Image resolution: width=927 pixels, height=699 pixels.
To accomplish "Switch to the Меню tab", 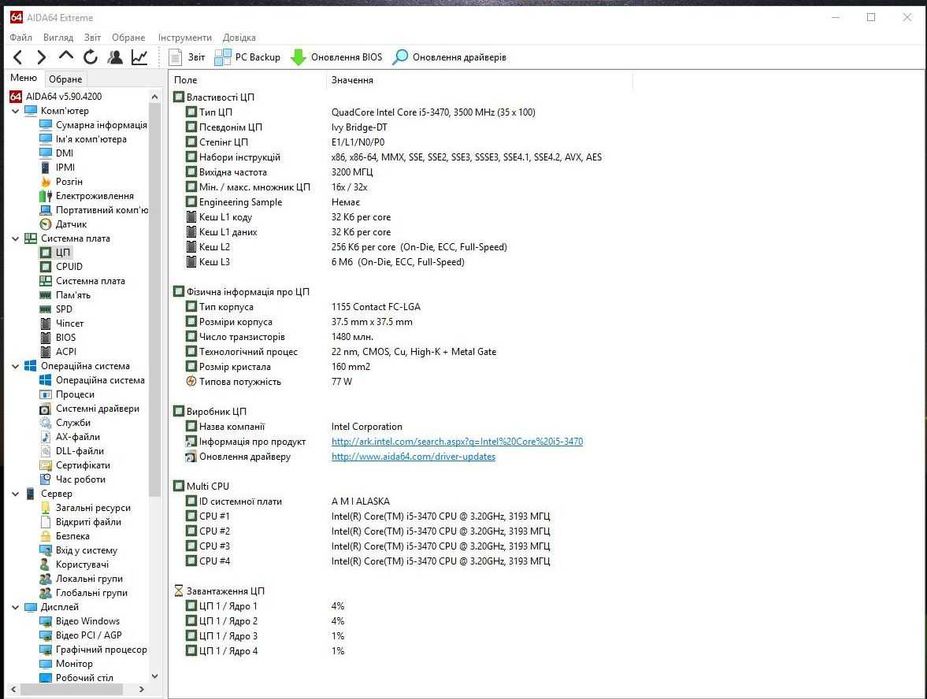I will coord(24,78).
